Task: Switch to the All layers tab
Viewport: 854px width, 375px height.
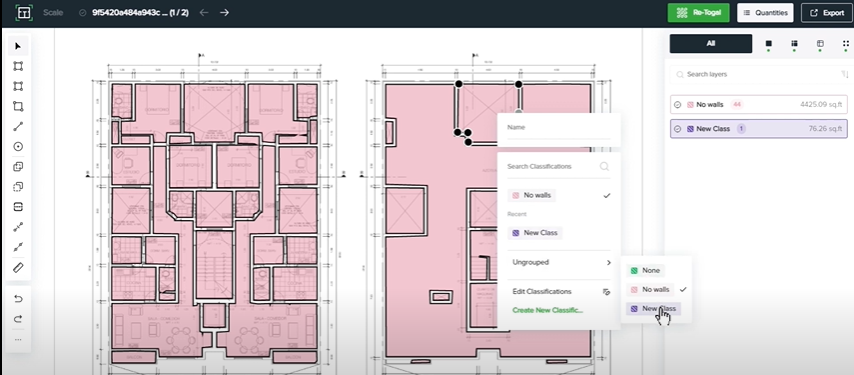Action: point(711,44)
